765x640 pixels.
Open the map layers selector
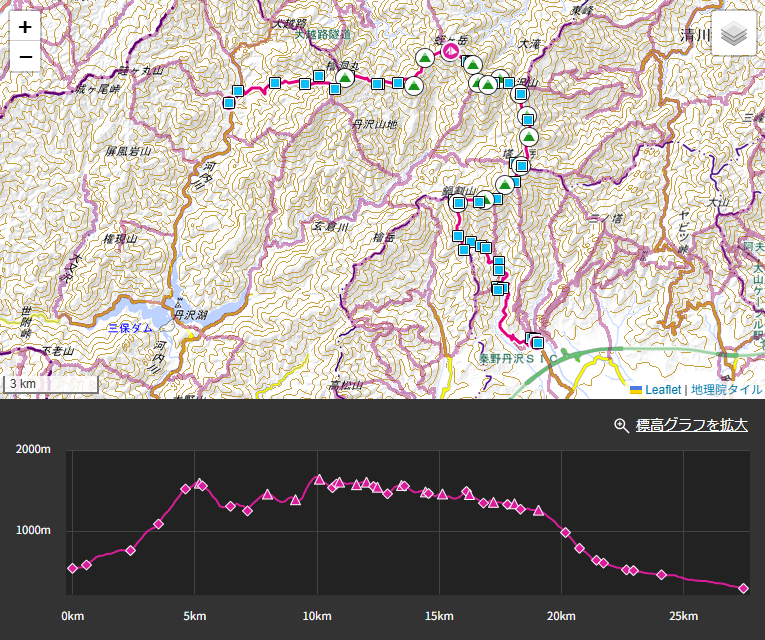[734, 33]
